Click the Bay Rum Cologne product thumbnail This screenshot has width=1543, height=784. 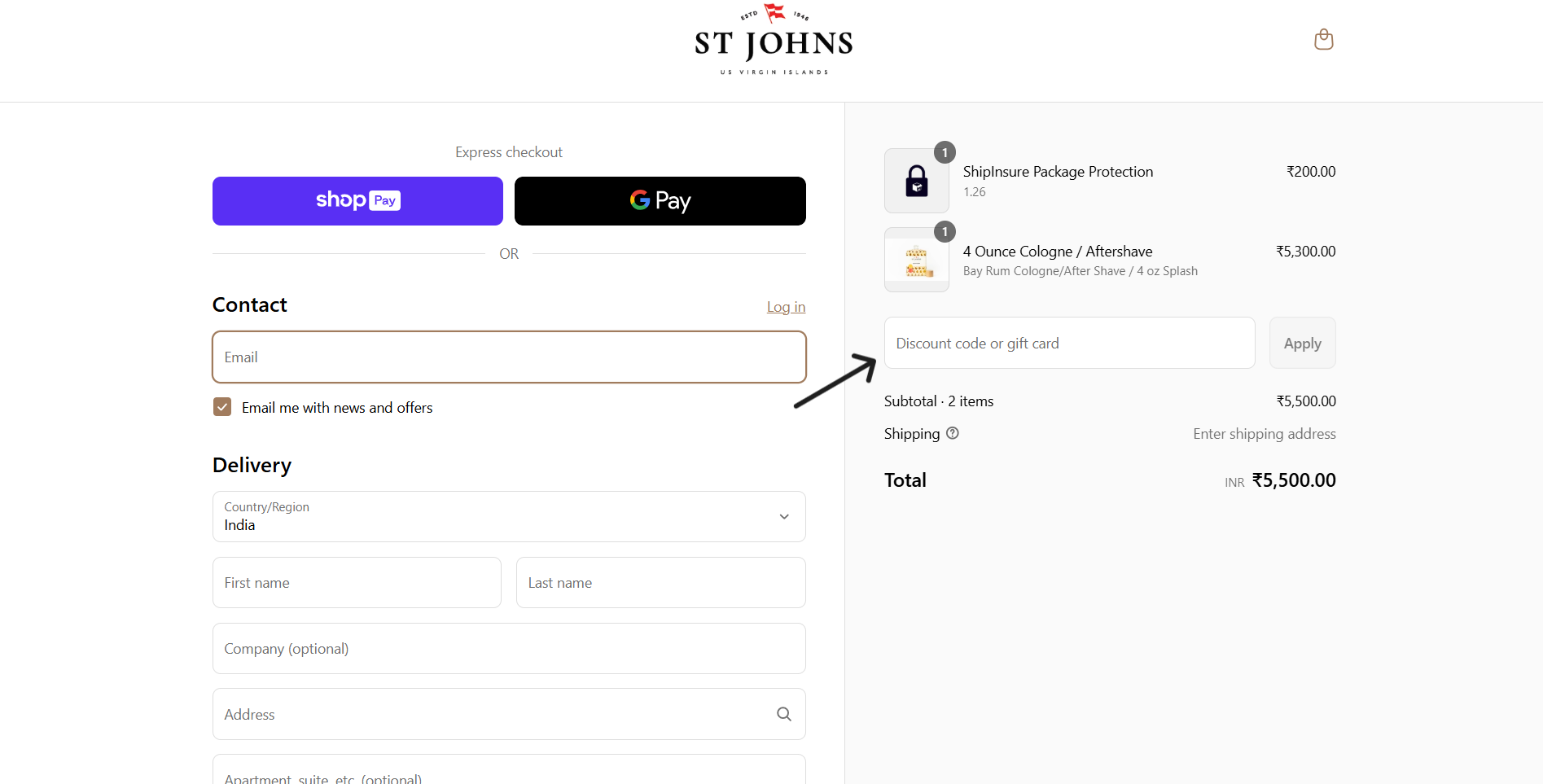pyautogui.click(x=916, y=260)
